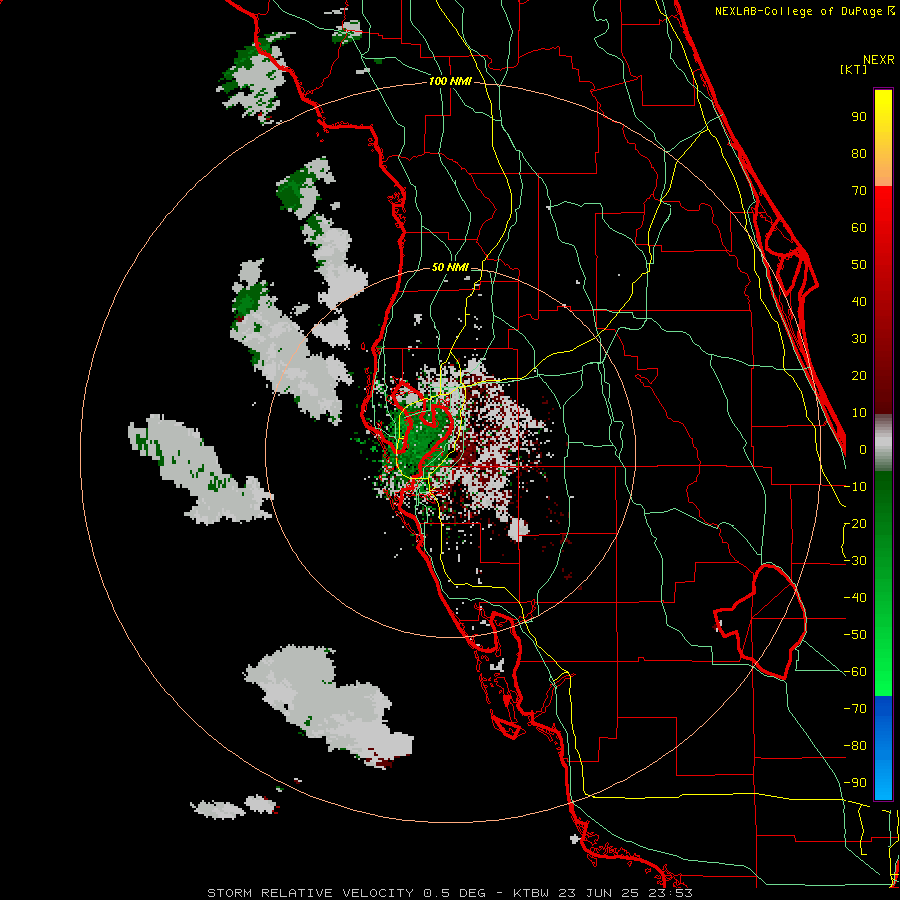
Task: Click the "NEXR" label at top right
Action: (879, 60)
